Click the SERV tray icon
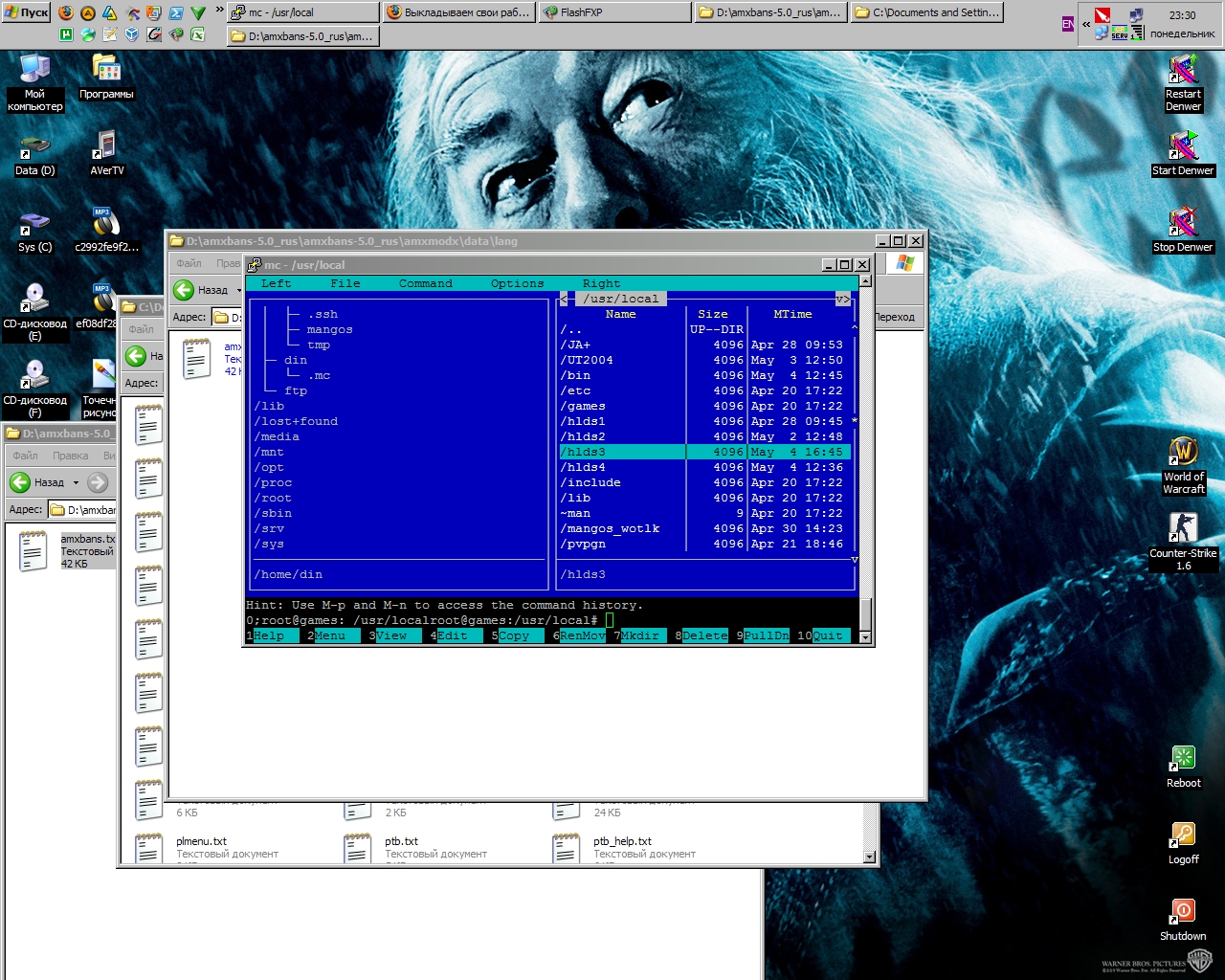This screenshot has width=1225, height=980. 1119,33
